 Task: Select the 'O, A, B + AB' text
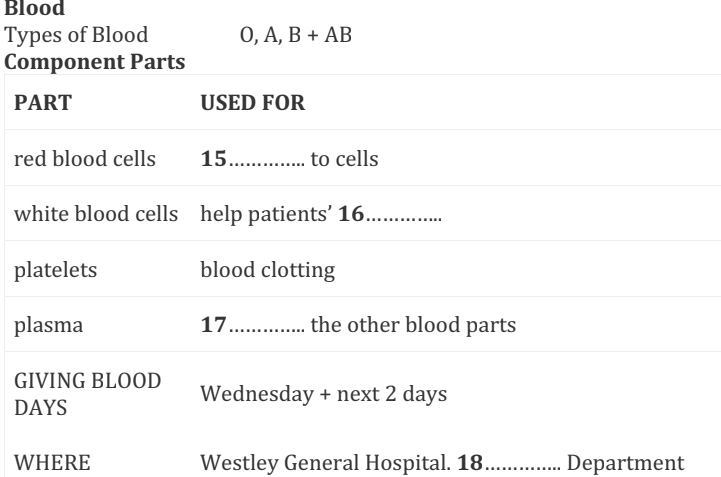coord(296,35)
